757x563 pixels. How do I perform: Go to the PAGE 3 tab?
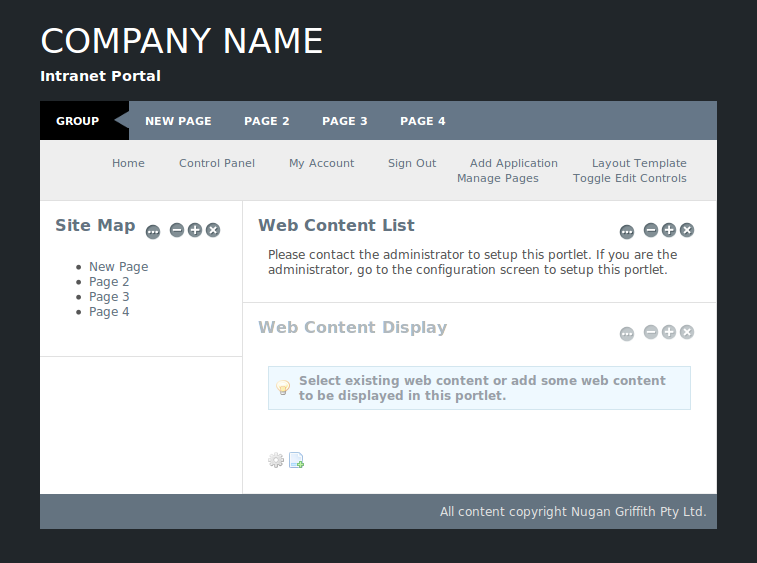345,121
